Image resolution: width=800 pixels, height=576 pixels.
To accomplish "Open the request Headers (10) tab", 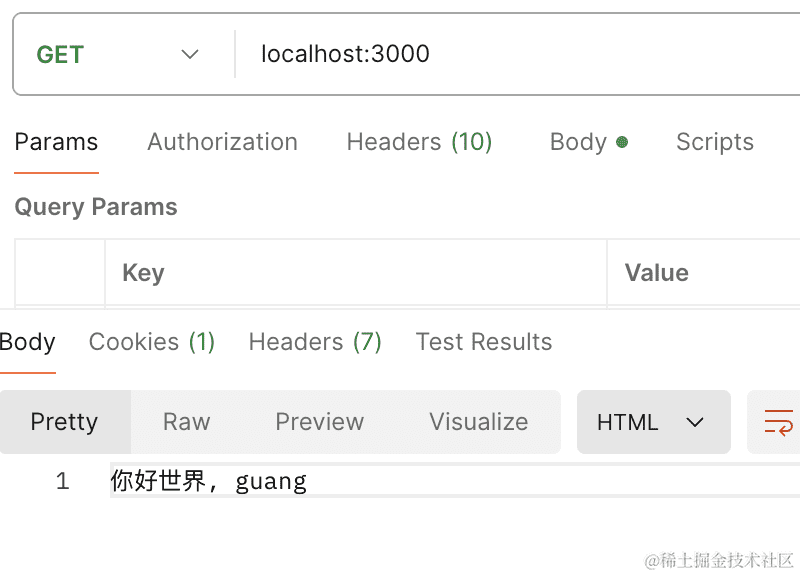I will tap(419, 142).
